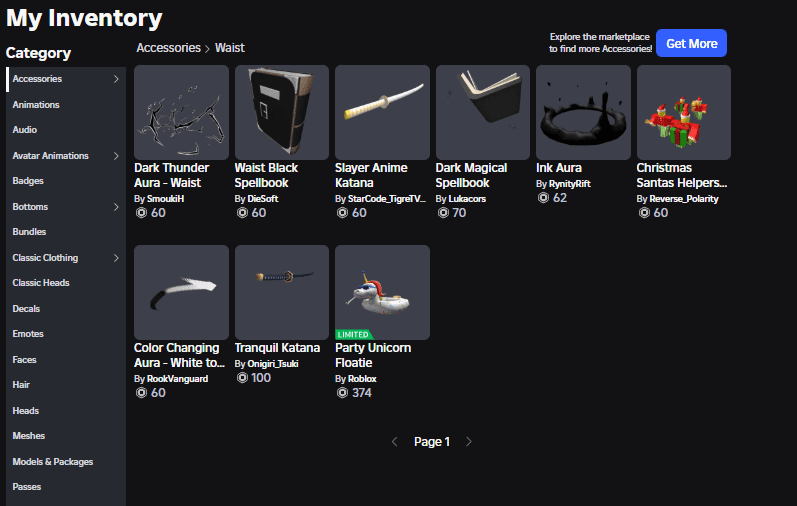Go to the previous inventory page arrow
Image resolution: width=797 pixels, height=506 pixels.
click(x=394, y=442)
